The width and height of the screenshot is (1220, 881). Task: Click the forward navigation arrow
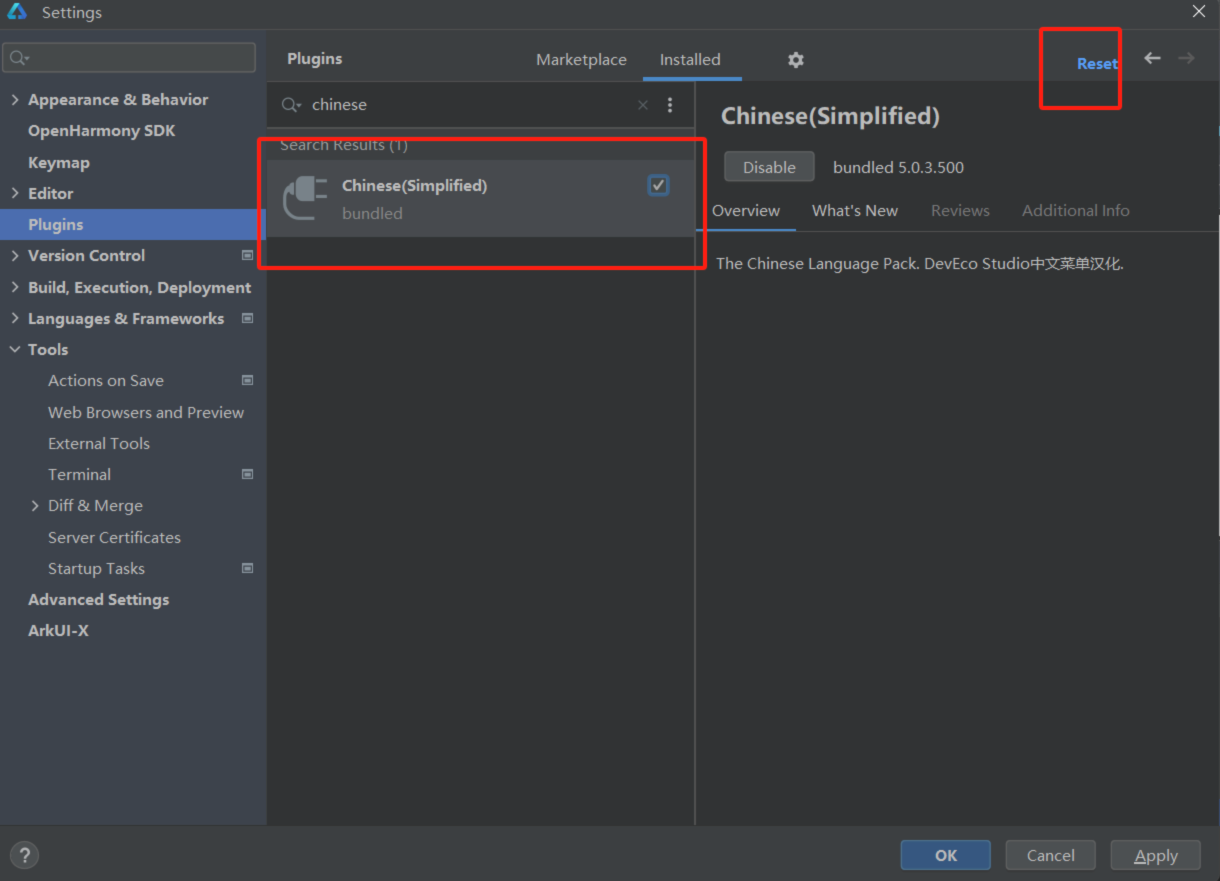1186,58
